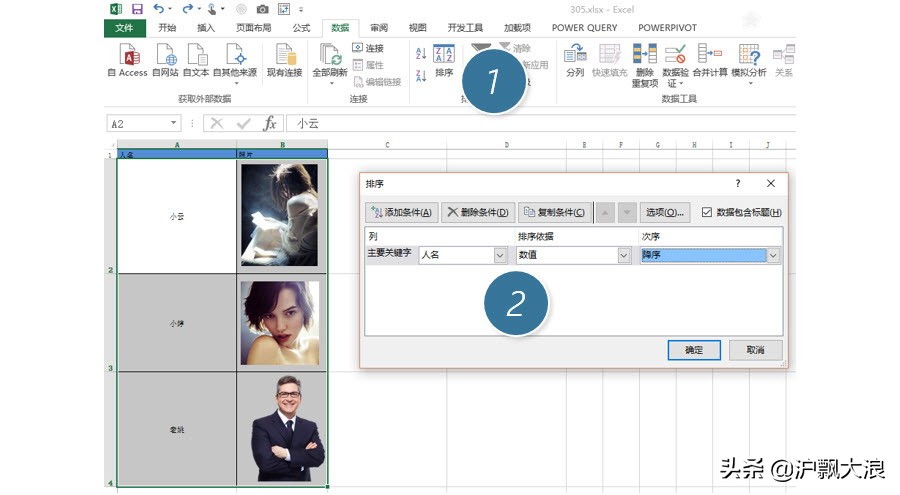Image resolution: width=900 pixels, height=495 pixels.
Task: Open 连接 connections in the ribbon
Action: tap(368, 48)
